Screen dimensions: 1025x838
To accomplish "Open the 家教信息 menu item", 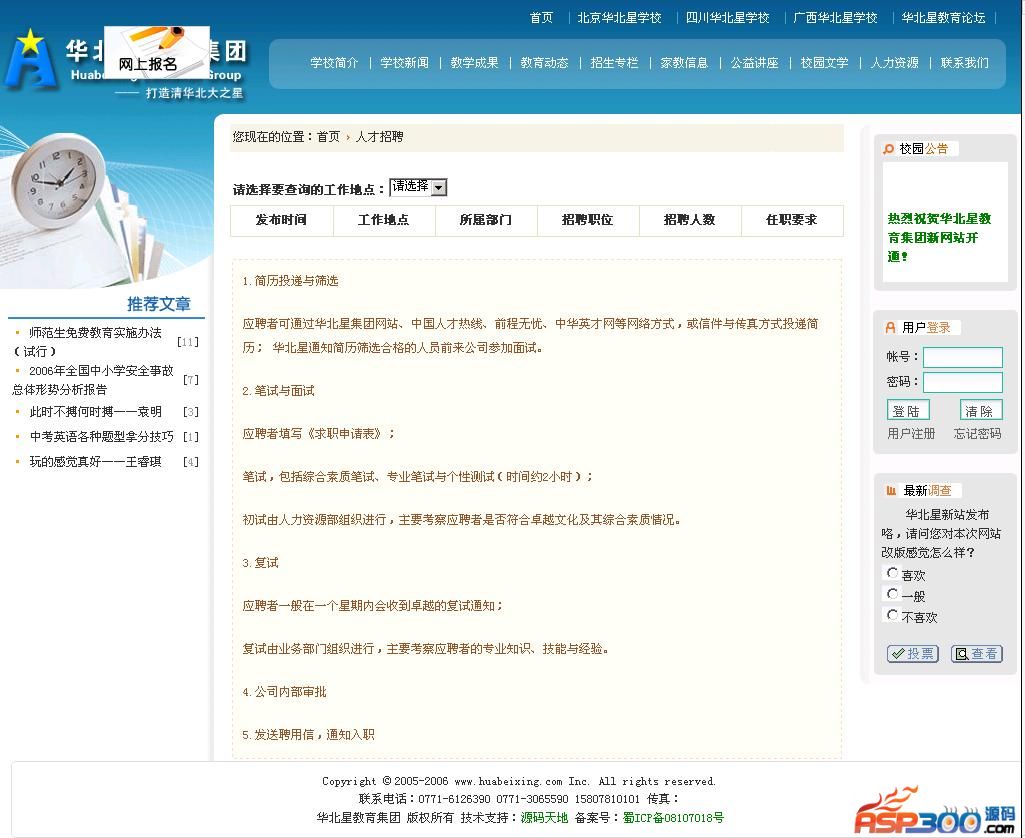I will click(684, 63).
